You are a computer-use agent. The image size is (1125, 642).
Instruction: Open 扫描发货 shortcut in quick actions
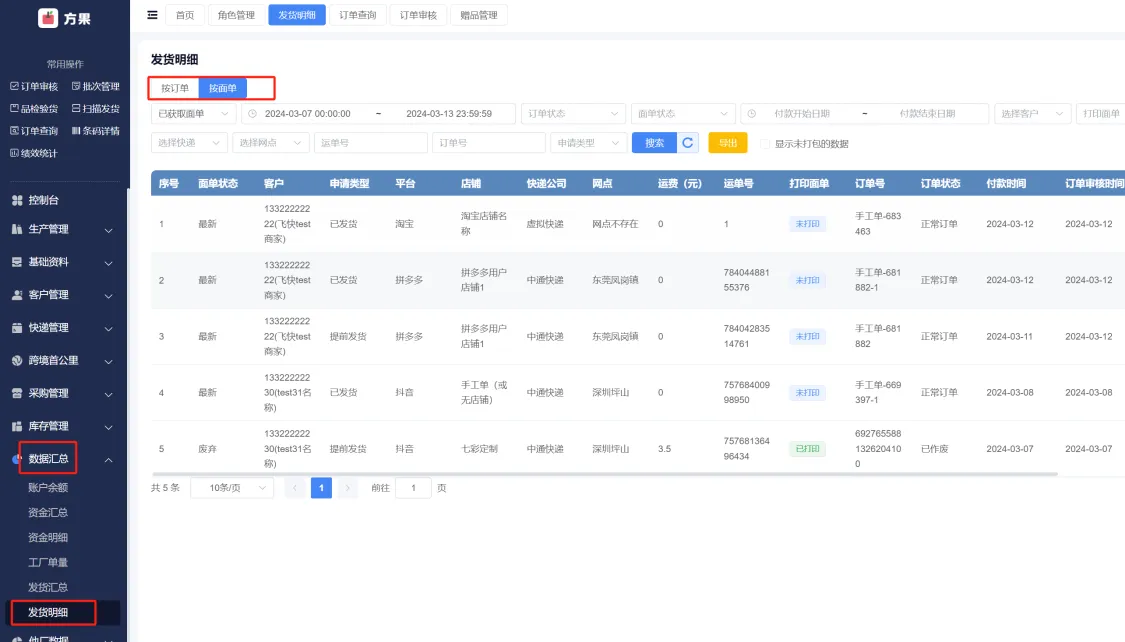pyautogui.click(x=95, y=108)
